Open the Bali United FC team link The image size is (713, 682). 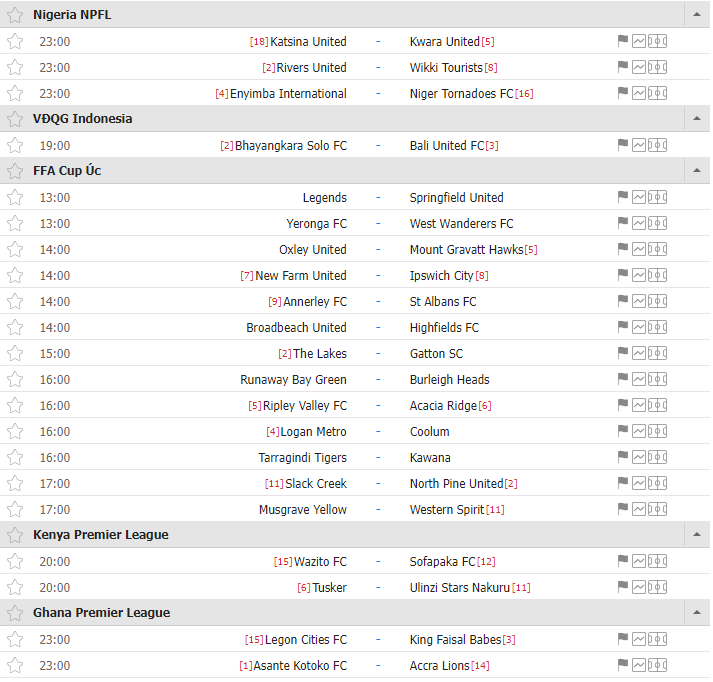[x=447, y=145]
